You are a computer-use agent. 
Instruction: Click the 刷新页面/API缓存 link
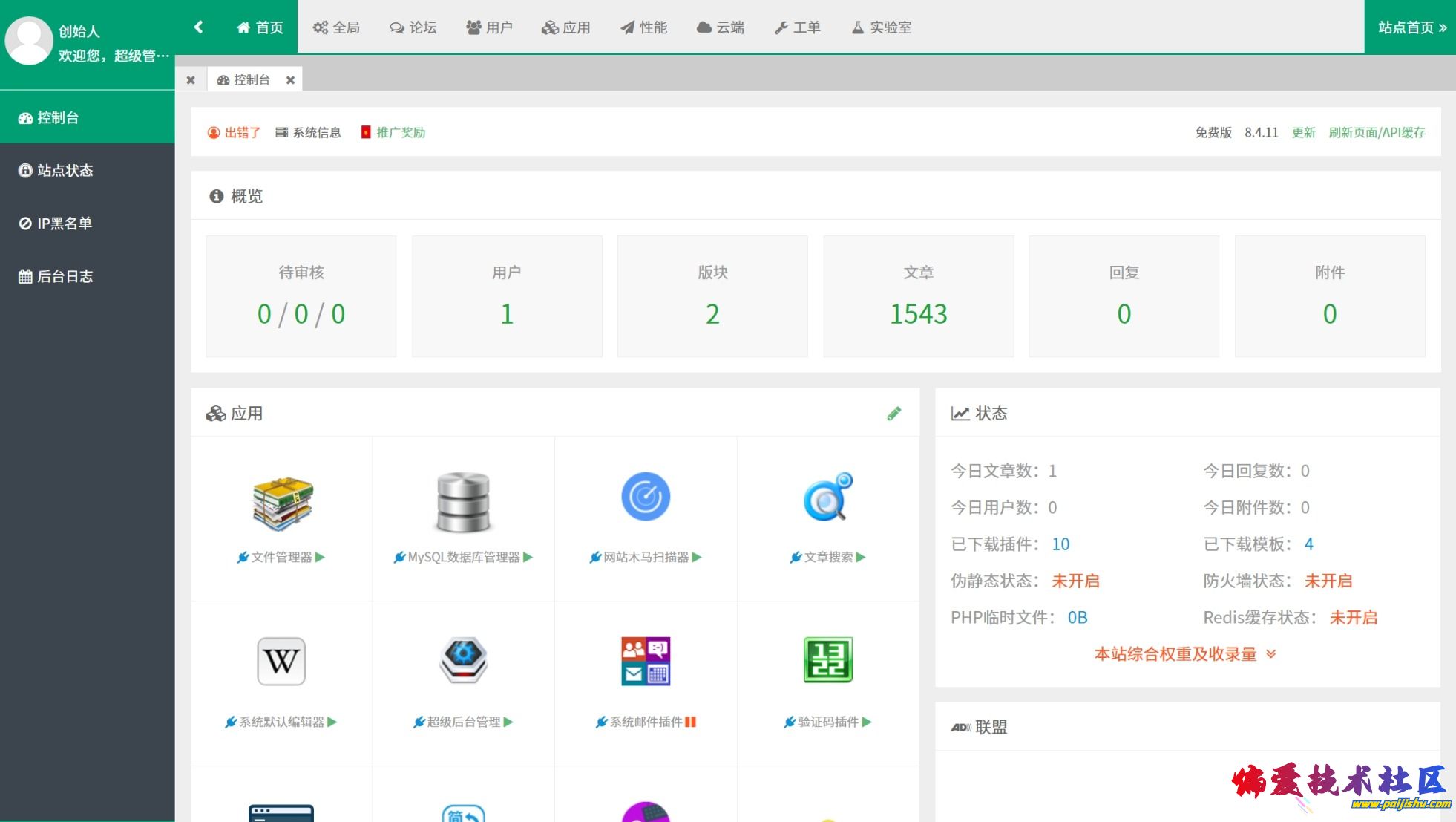[x=1377, y=132]
